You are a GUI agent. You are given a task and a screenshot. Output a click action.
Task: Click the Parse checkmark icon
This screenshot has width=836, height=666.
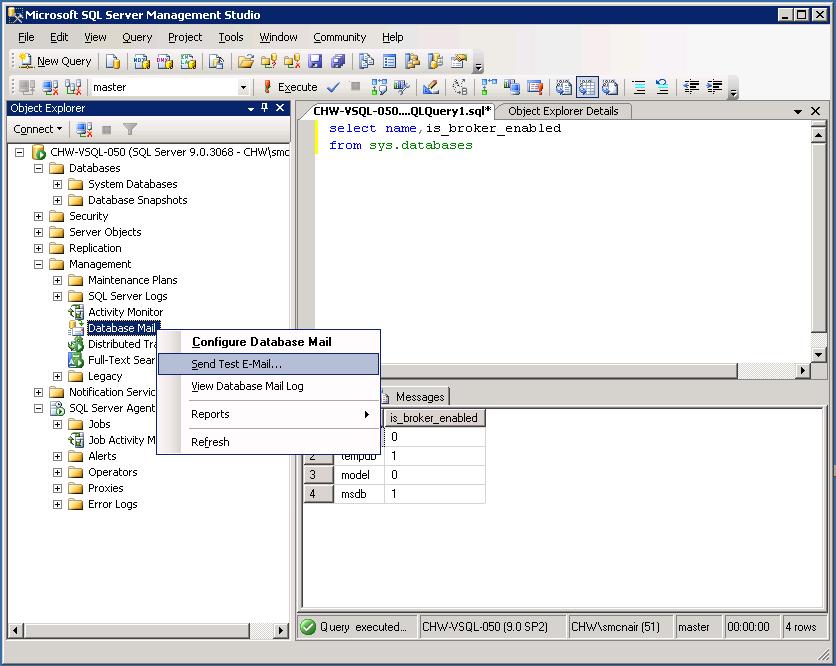(333, 87)
